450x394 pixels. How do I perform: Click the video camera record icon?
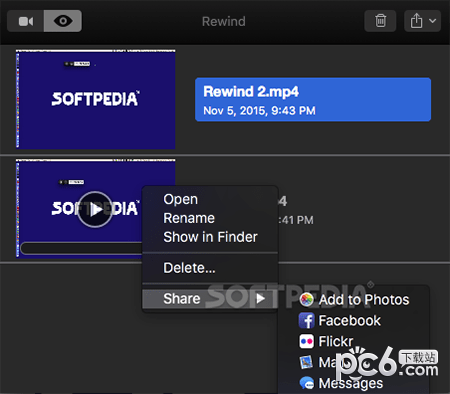click(26, 21)
